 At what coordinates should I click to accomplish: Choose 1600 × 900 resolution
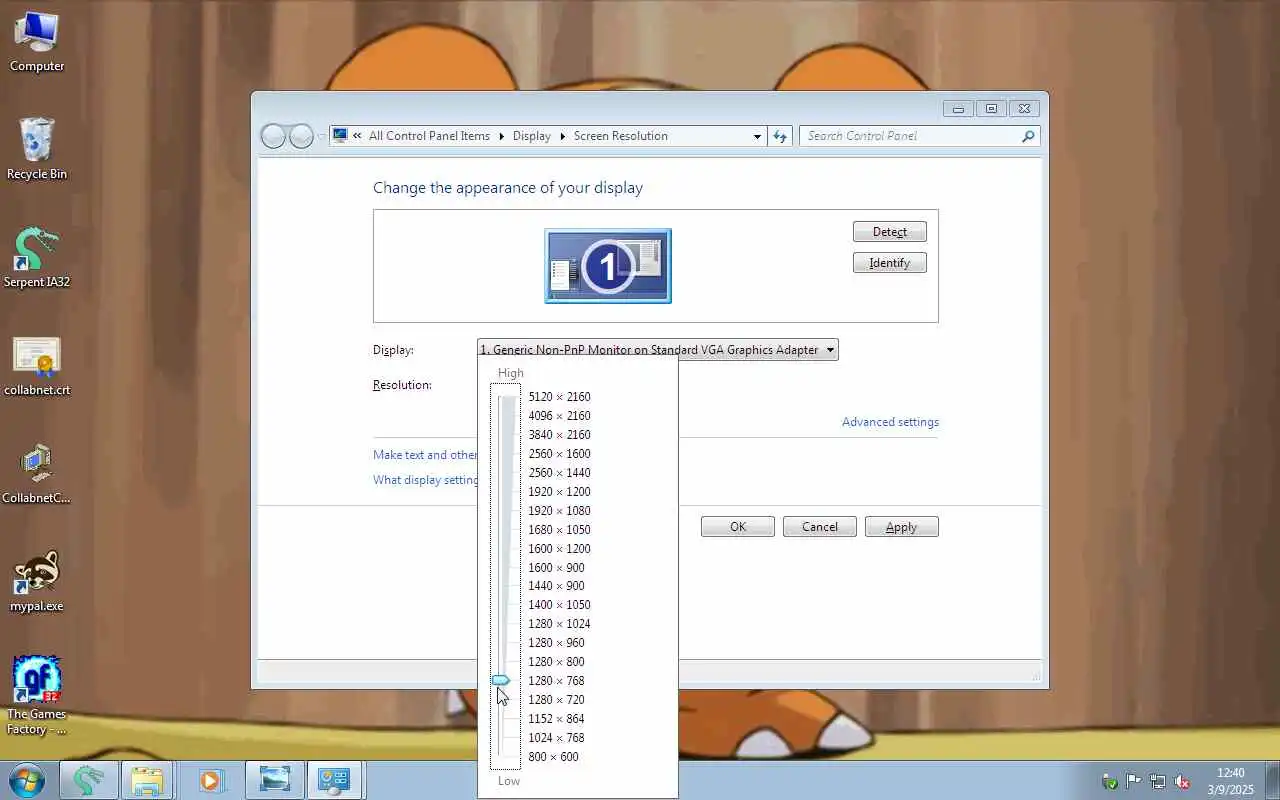[556, 568]
